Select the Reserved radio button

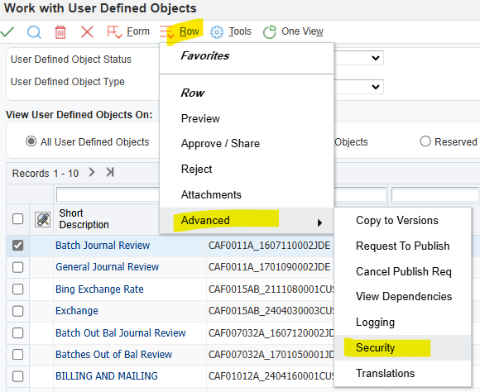(425, 141)
